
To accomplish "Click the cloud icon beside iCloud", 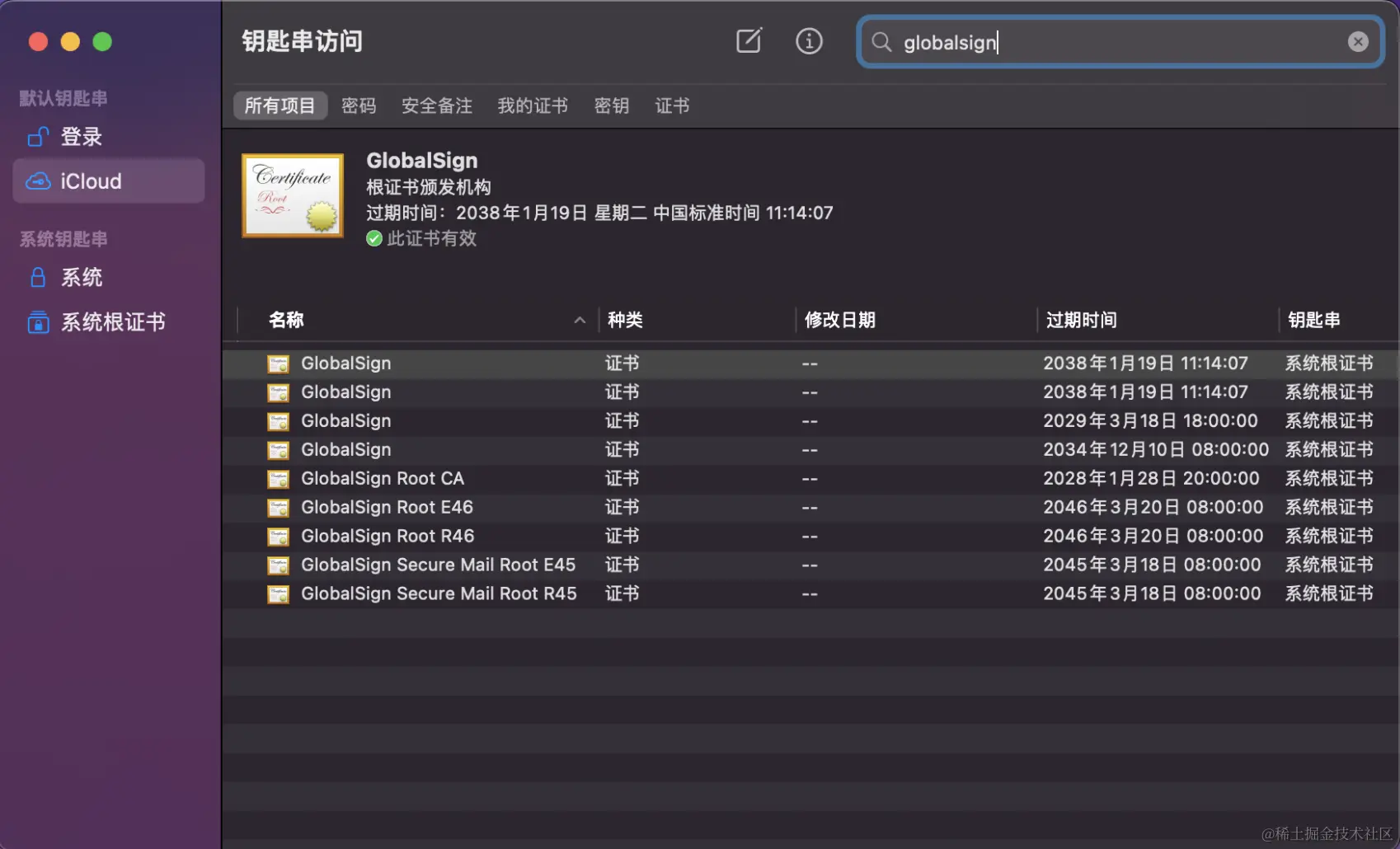I will click(x=38, y=181).
